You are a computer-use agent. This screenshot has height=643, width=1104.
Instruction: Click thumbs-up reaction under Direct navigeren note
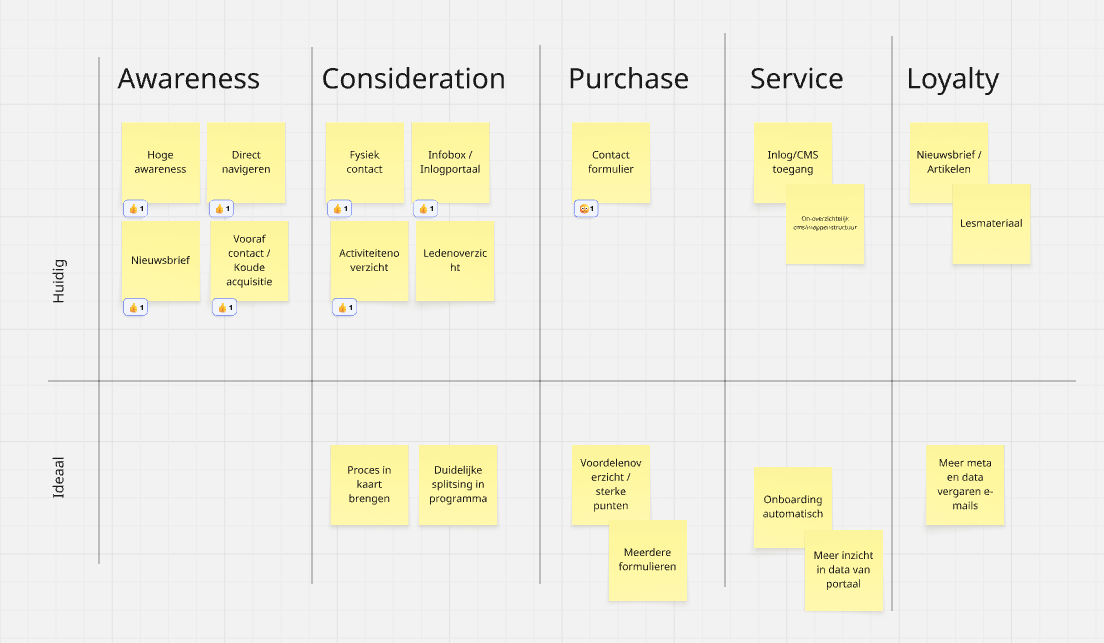(221, 209)
